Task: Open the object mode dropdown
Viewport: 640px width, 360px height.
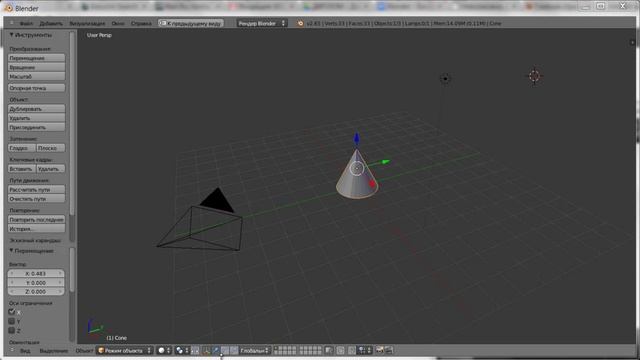Action: (125, 351)
